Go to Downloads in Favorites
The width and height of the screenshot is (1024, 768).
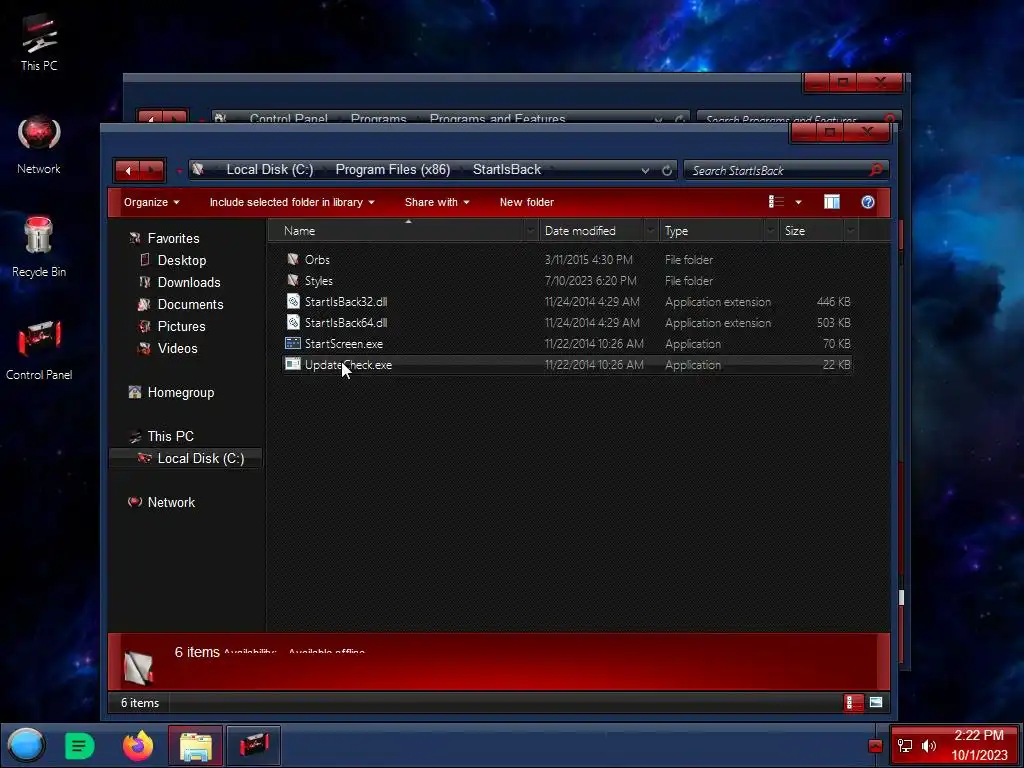(189, 282)
